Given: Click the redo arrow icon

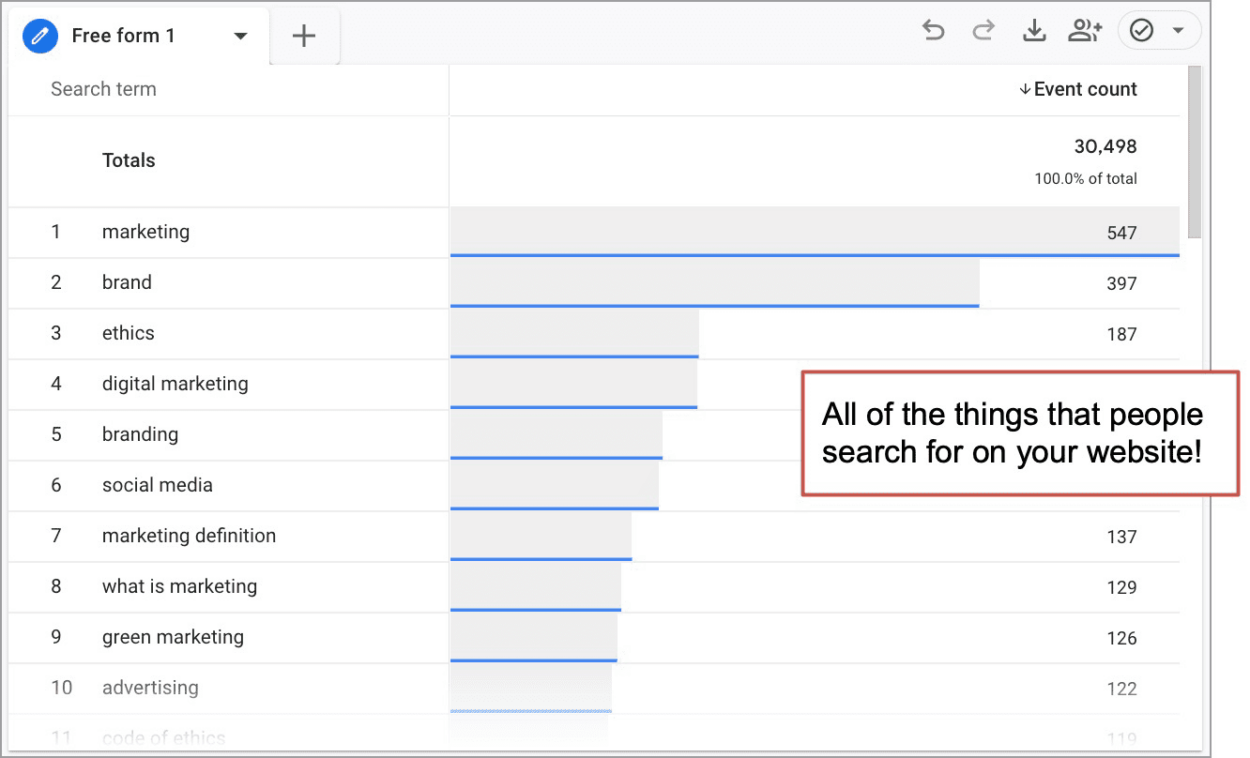Looking at the screenshot, I should [x=983, y=32].
